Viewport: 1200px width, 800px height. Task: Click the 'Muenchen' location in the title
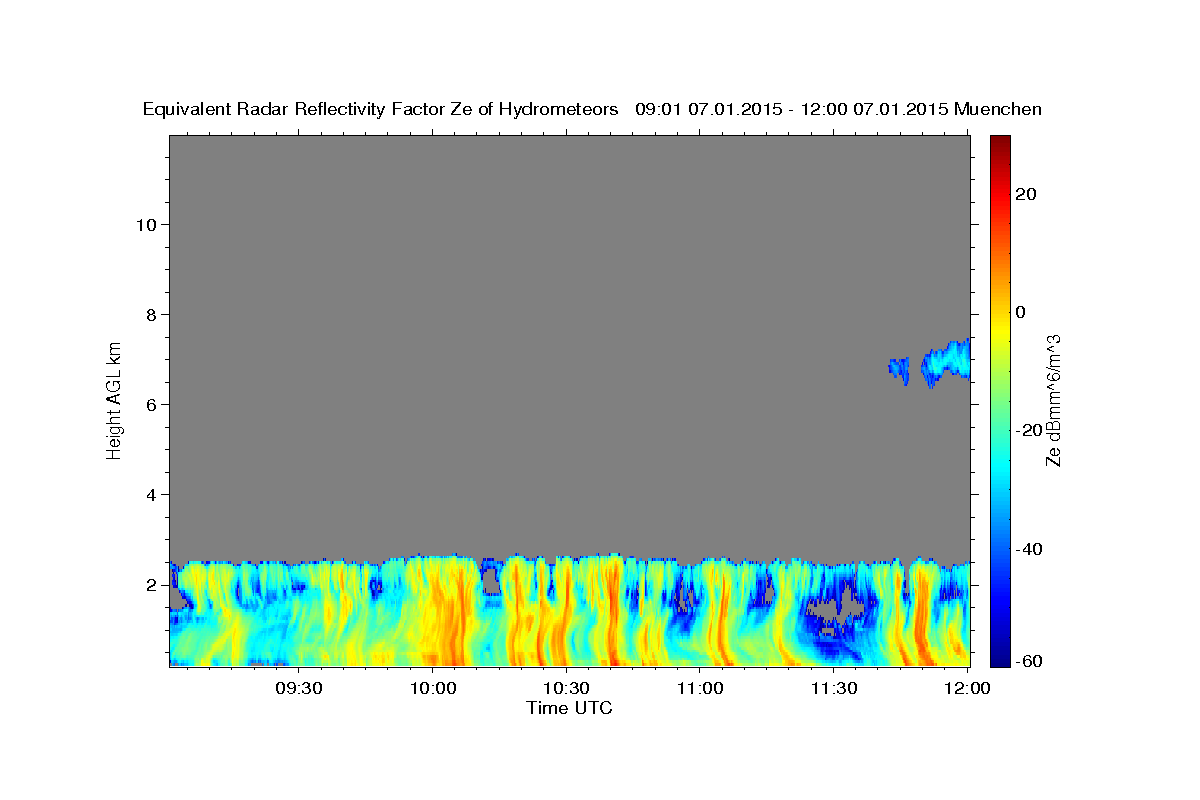998,110
